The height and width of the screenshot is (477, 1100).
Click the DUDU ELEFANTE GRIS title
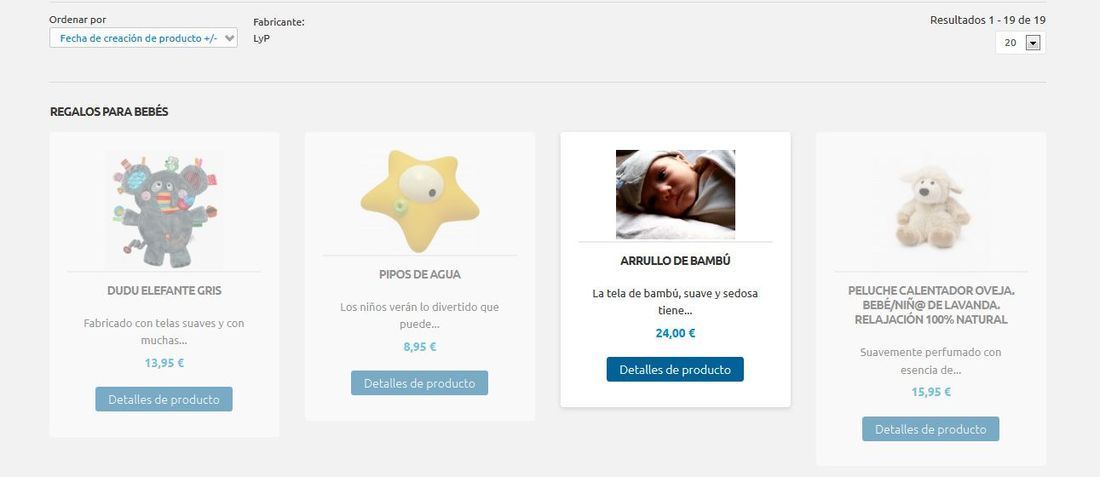164,290
